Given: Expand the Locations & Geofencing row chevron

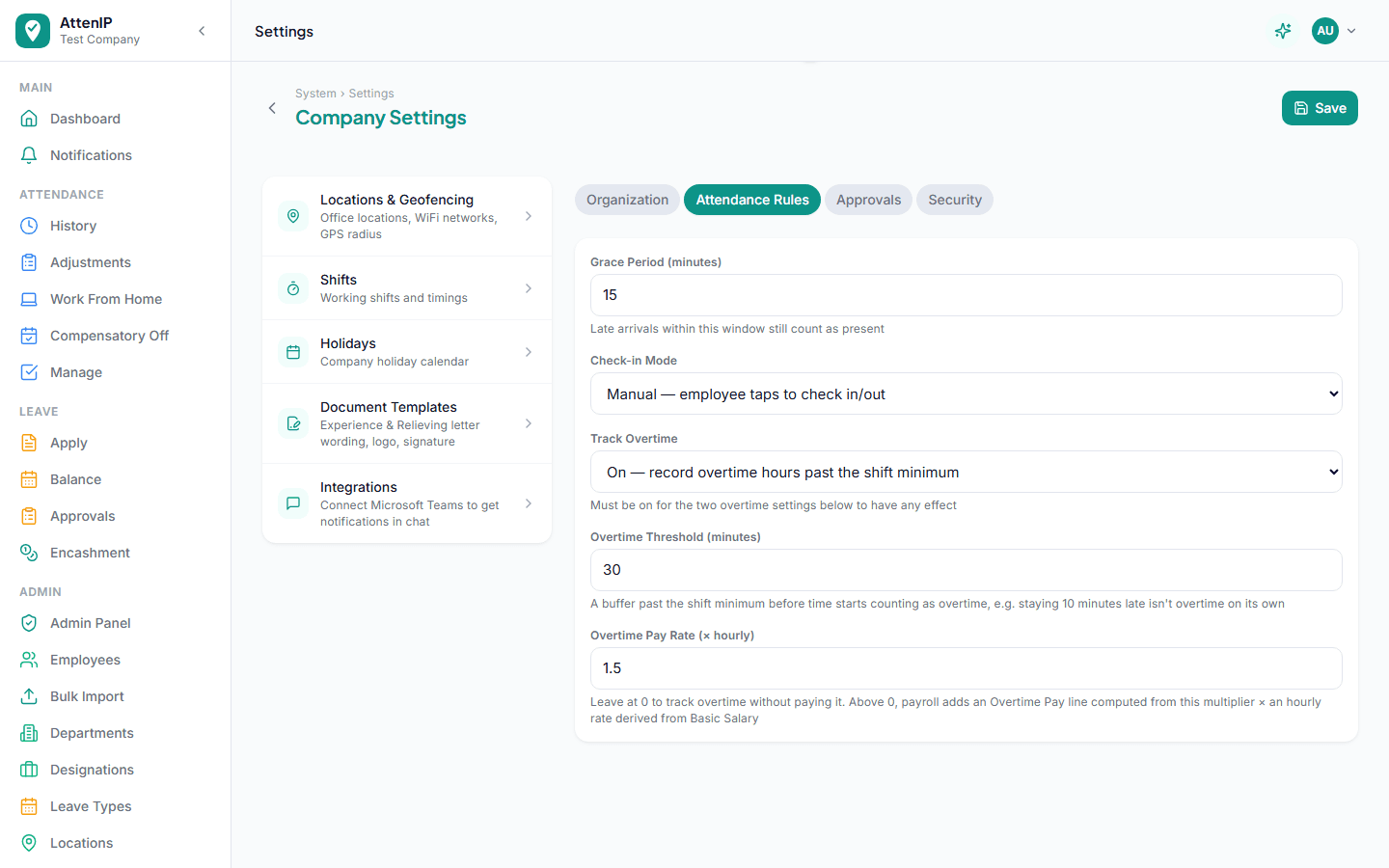Looking at the screenshot, I should tap(529, 216).
